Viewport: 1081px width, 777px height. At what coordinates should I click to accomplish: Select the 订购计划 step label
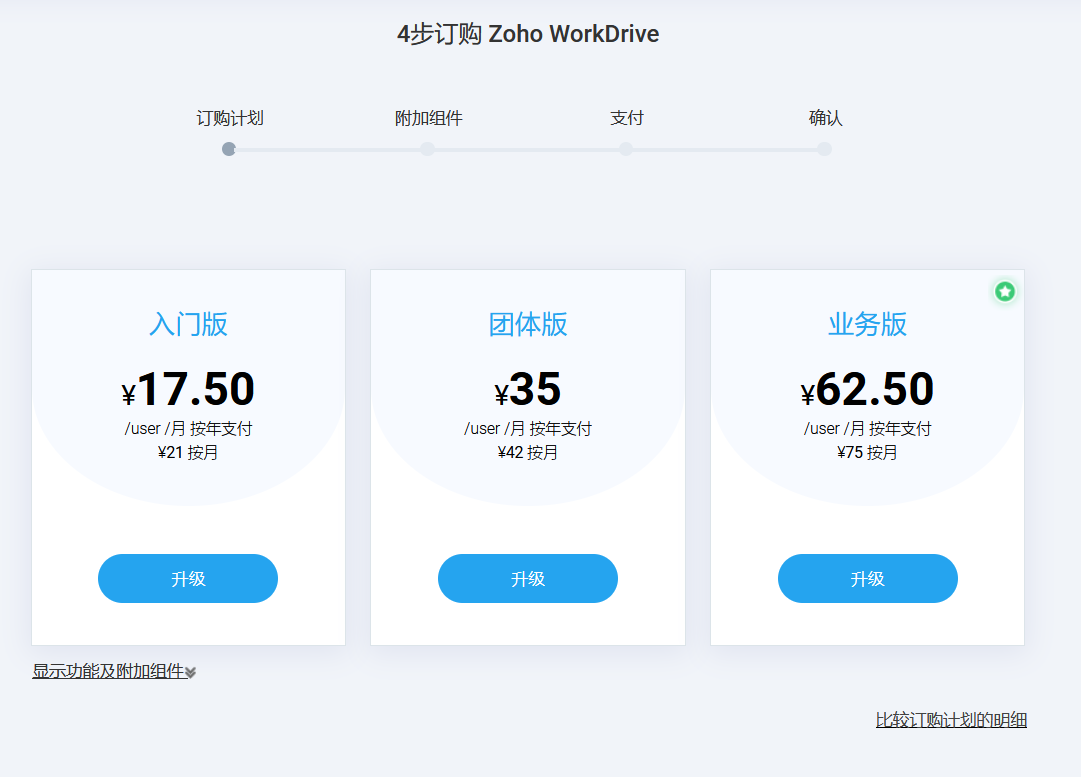point(229,118)
